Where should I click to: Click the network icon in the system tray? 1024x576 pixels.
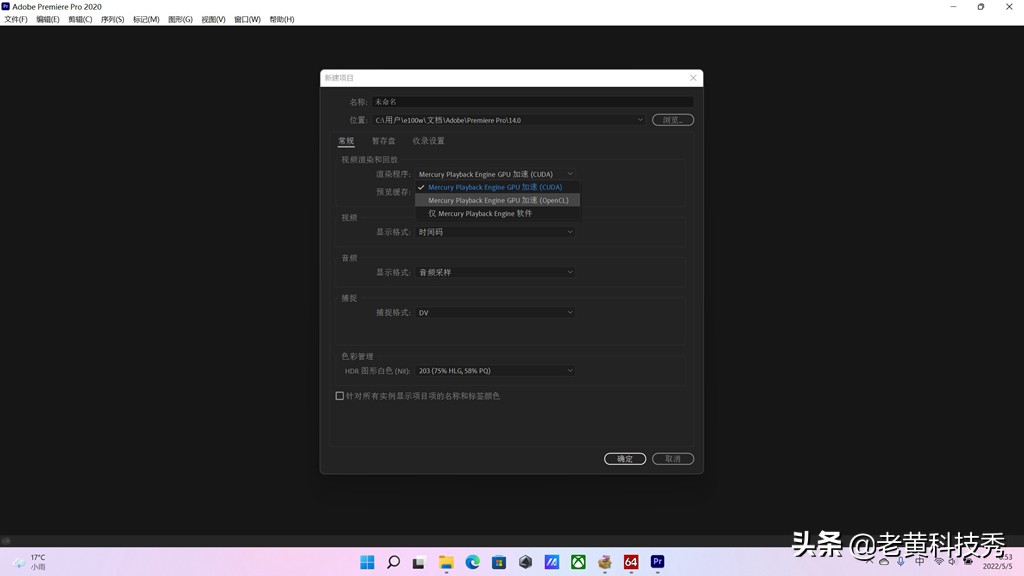939,562
